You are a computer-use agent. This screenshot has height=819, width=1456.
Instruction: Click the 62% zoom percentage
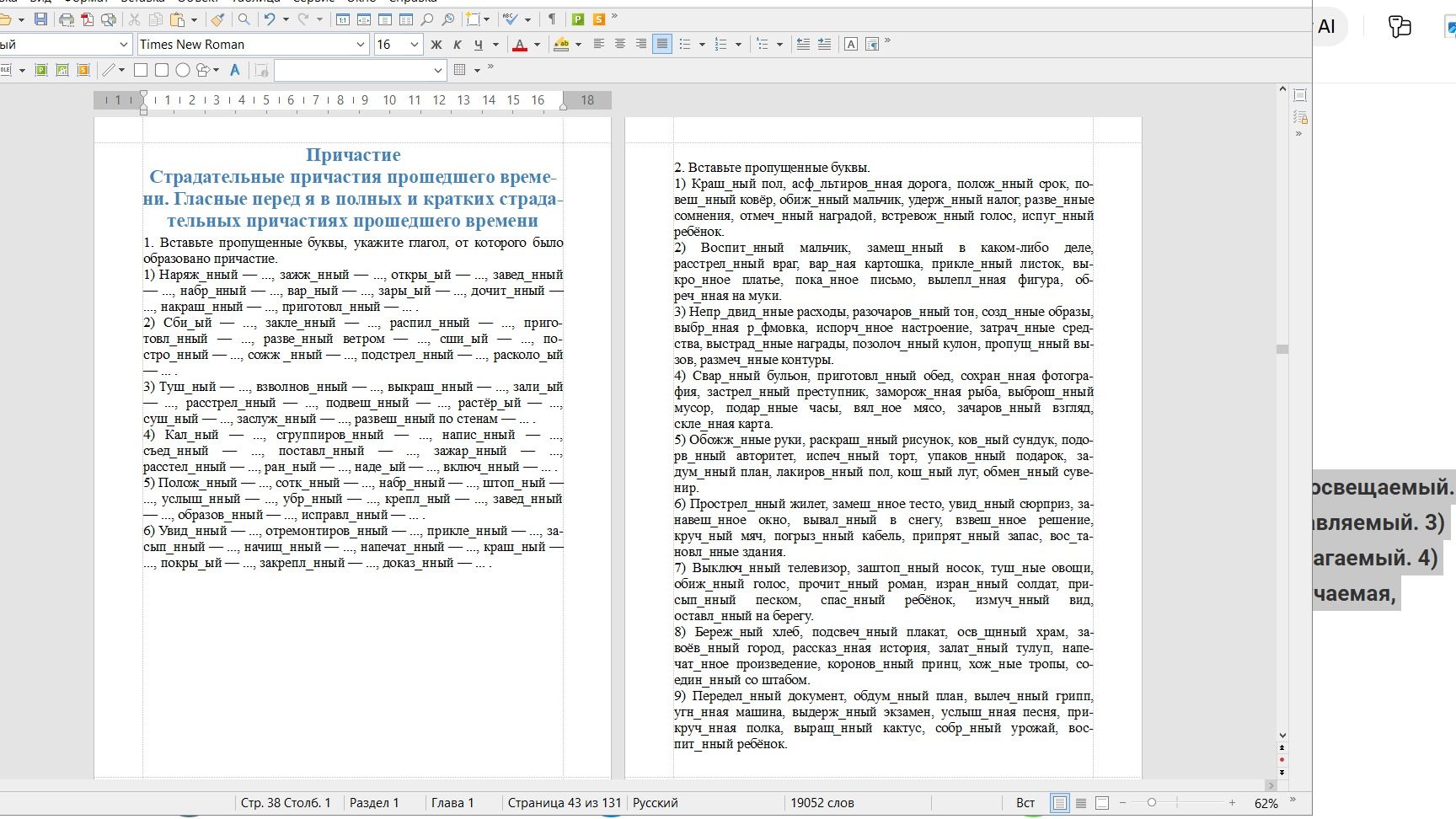point(1266,803)
